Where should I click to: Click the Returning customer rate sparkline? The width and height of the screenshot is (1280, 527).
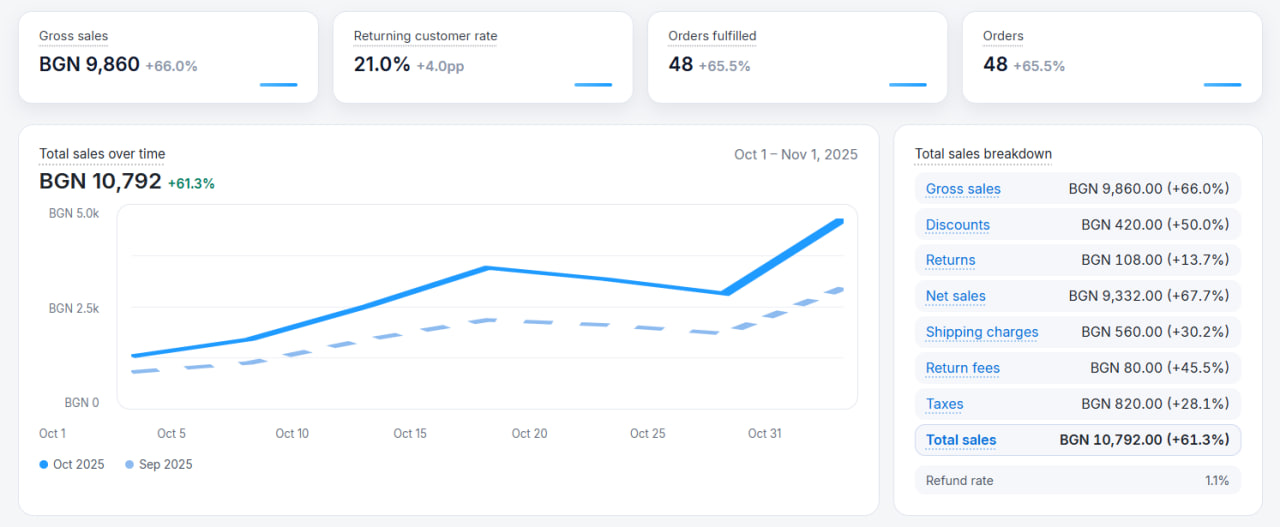point(593,85)
